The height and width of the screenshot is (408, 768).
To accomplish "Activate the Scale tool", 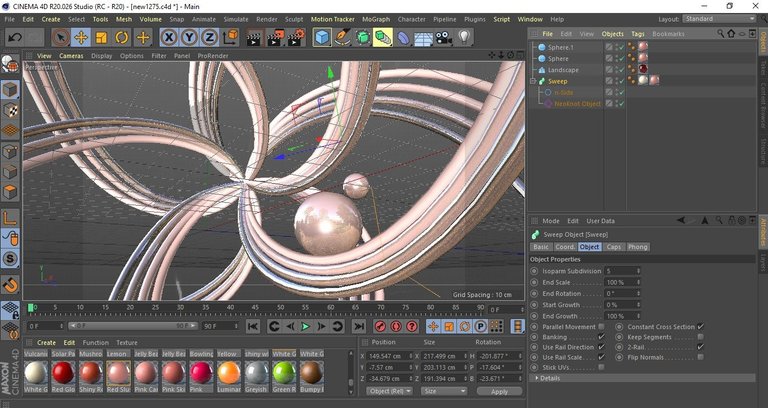I will pos(101,37).
